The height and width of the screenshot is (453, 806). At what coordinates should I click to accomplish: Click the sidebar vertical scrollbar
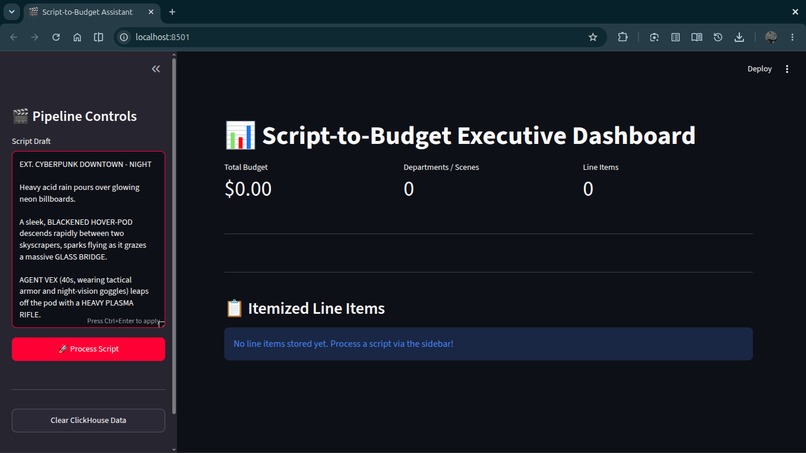[x=174, y=234]
